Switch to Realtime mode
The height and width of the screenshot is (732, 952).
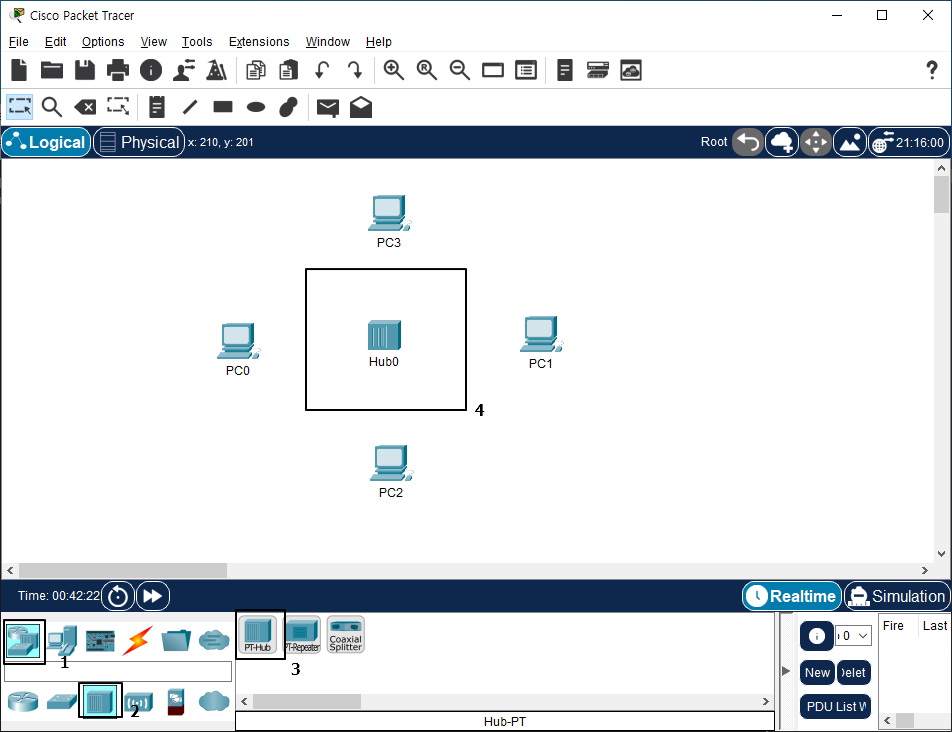(792, 597)
